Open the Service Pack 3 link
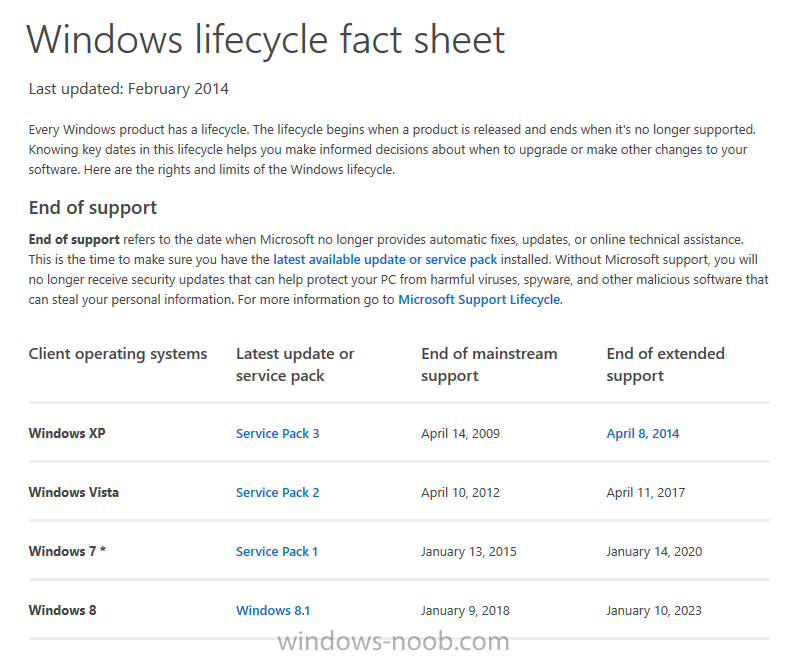Viewport: 786px width, 656px height. [x=277, y=433]
